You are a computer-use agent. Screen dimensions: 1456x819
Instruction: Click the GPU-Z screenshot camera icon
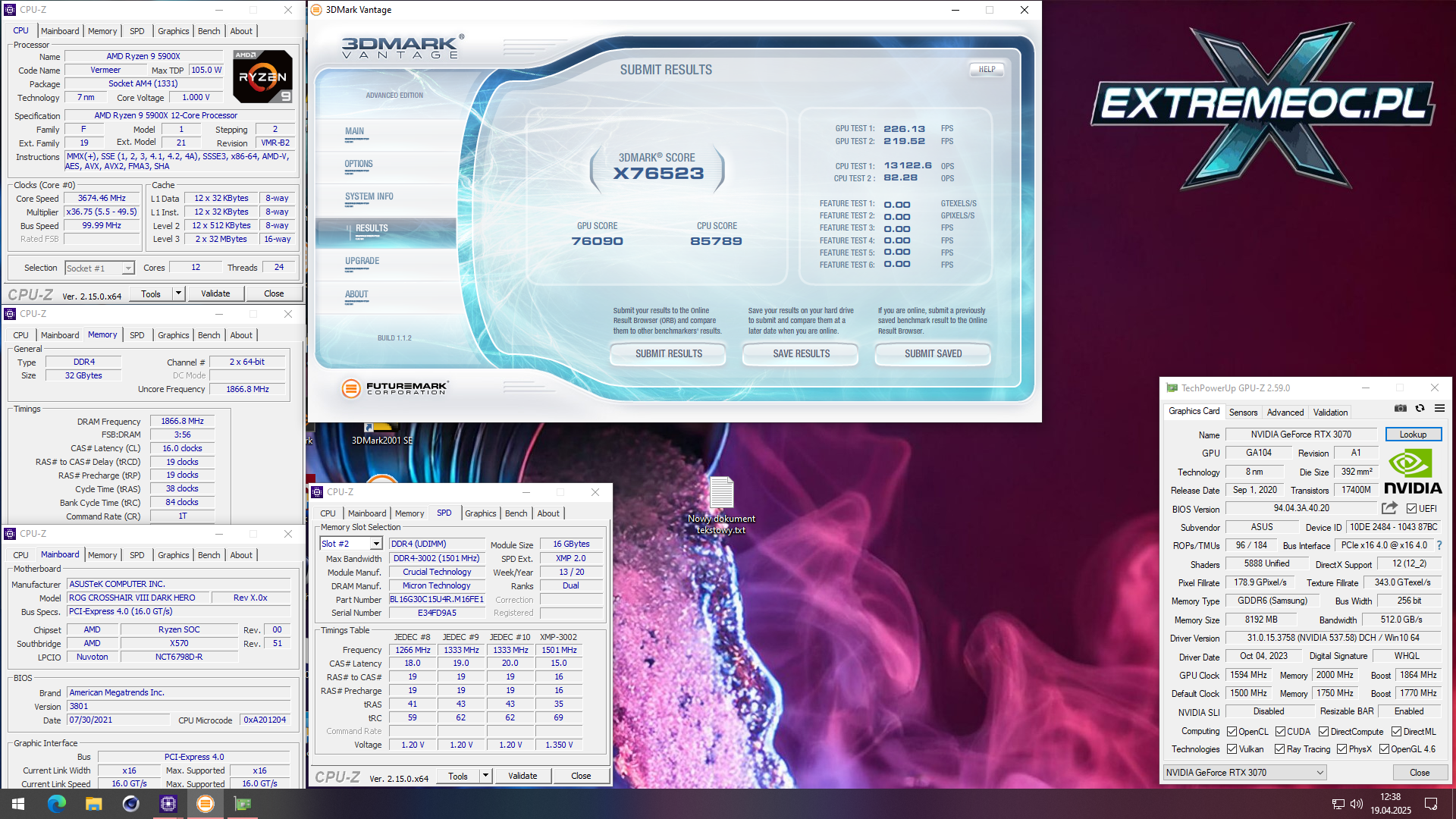[1400, 408]
